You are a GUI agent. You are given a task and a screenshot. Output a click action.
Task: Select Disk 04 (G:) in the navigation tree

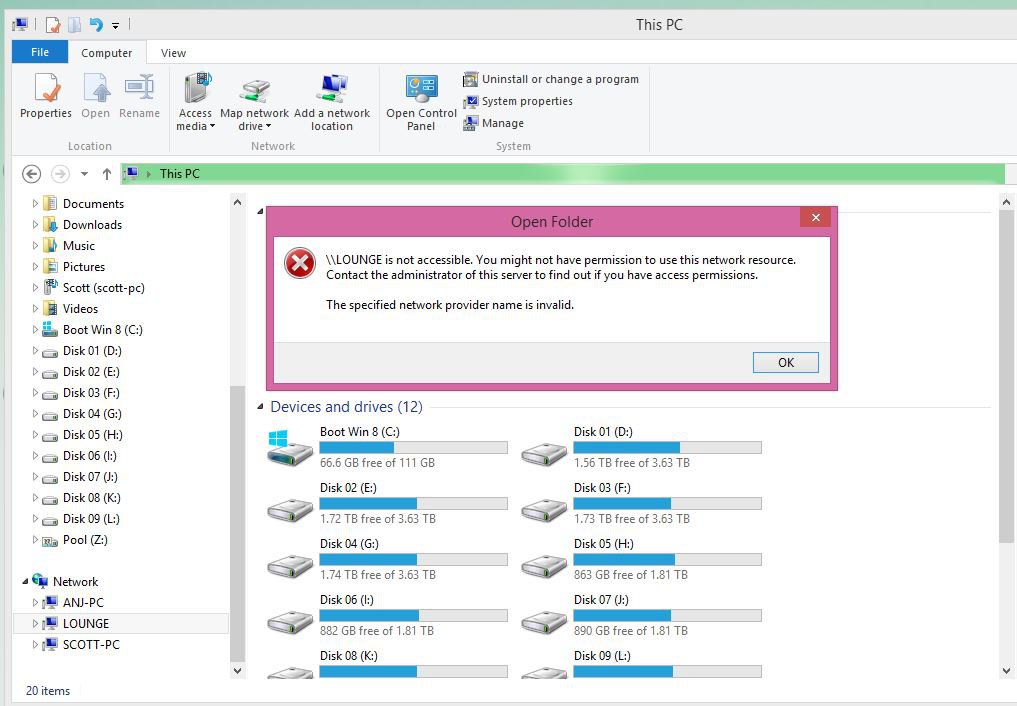(92, 414)
